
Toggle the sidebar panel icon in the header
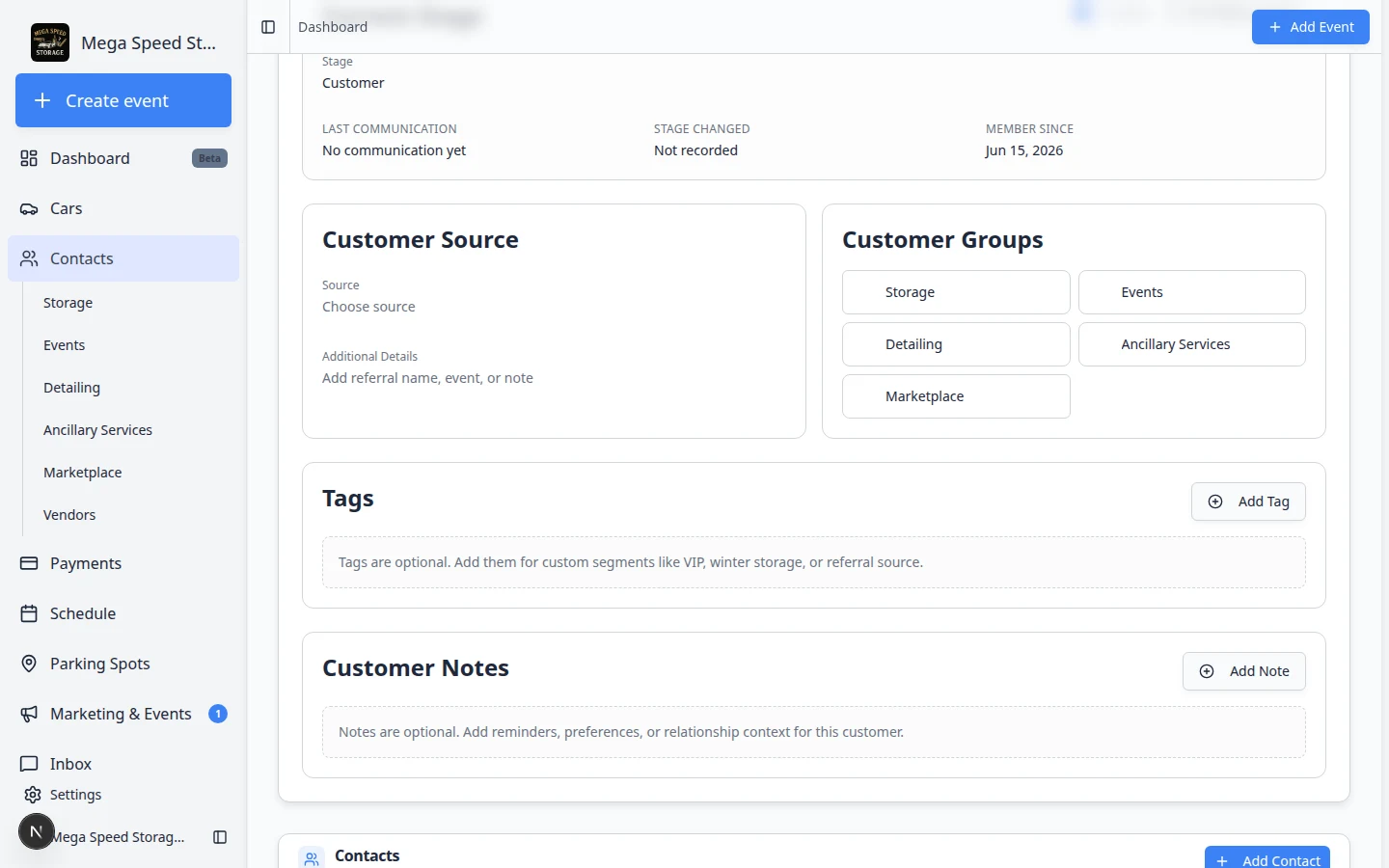tap(268, 27)
